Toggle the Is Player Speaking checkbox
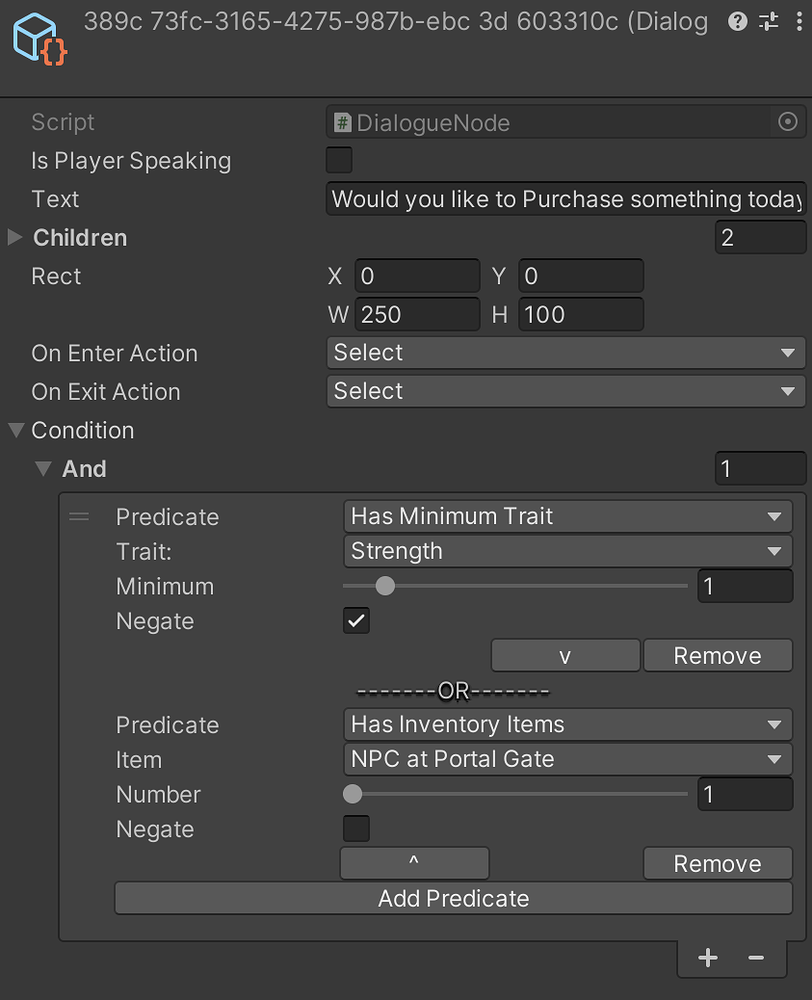The width and height of the screenshot is (812, 1000). (x=339, y=160)
